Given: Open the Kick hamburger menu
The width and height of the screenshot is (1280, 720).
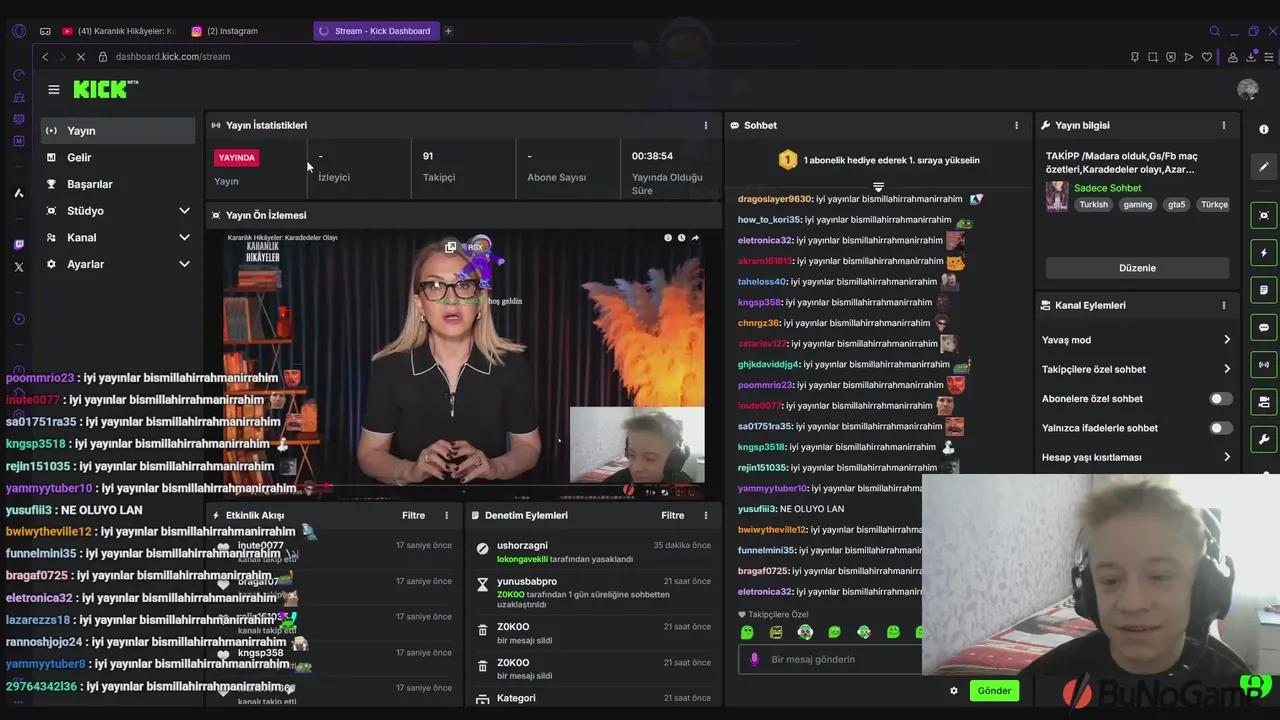Looking at the screenshot, I should 54,90.
